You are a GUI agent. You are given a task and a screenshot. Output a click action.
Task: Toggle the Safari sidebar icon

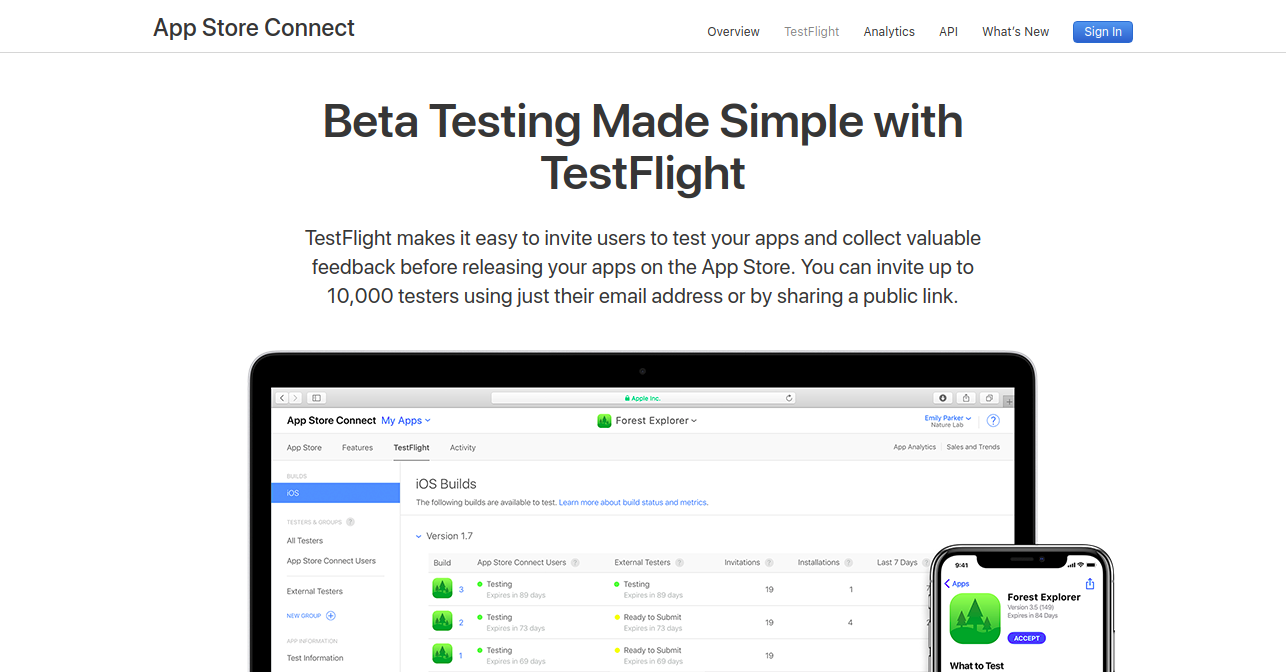[316, 398]
